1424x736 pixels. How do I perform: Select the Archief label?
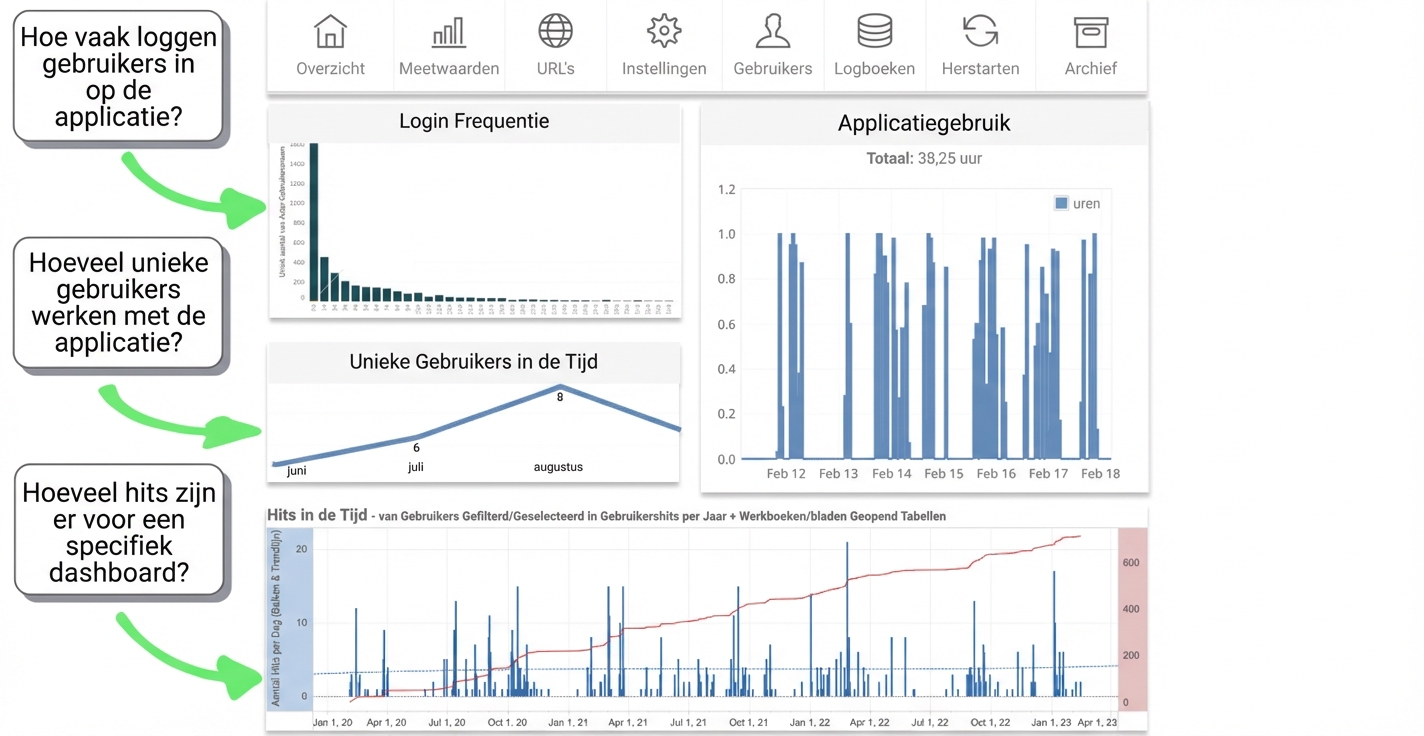tap(1091, 69)
